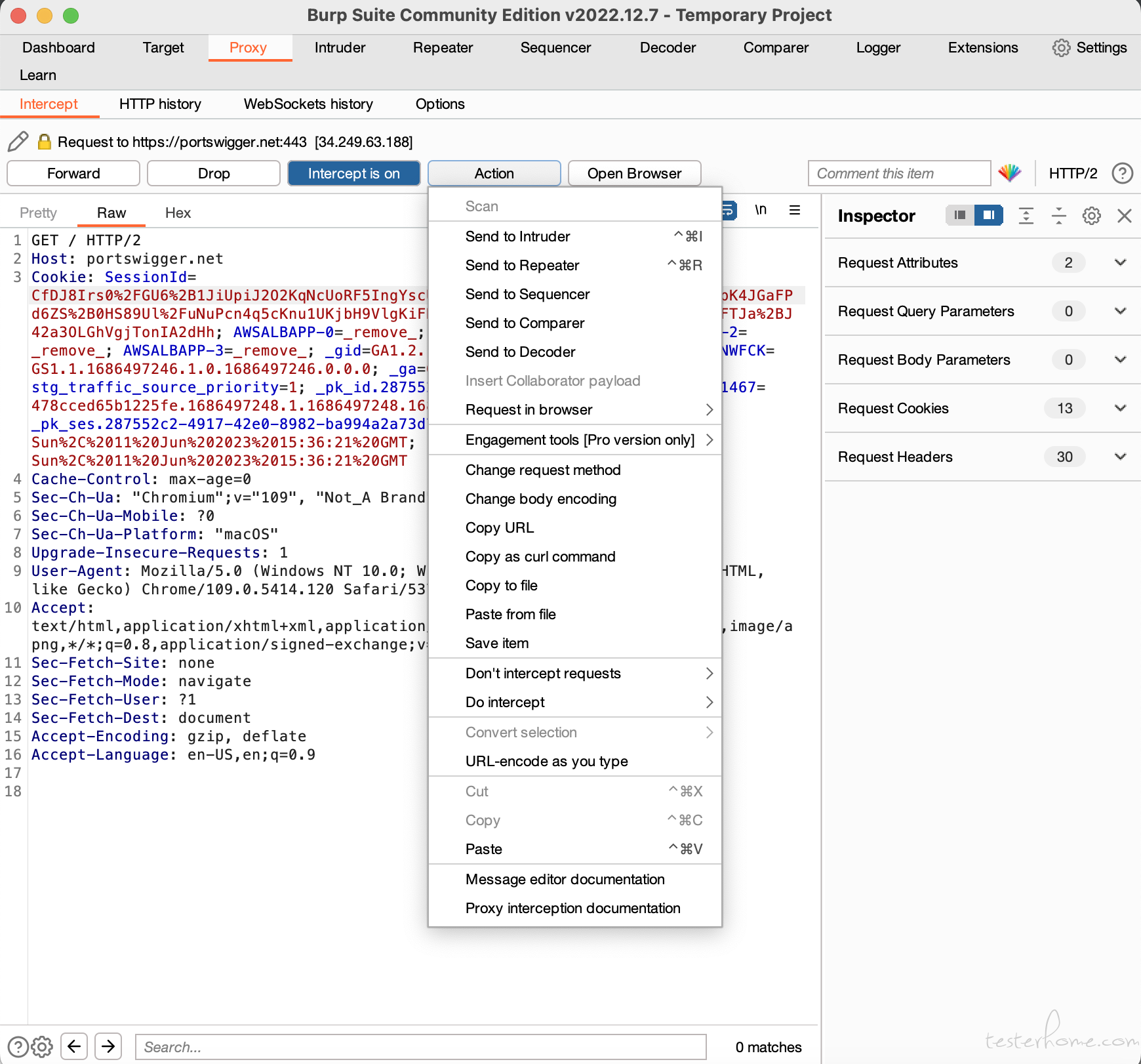Click the collapse all sections icon in Inspector
Viewport: 1141px width, 1064px height.
point(1058,216)
